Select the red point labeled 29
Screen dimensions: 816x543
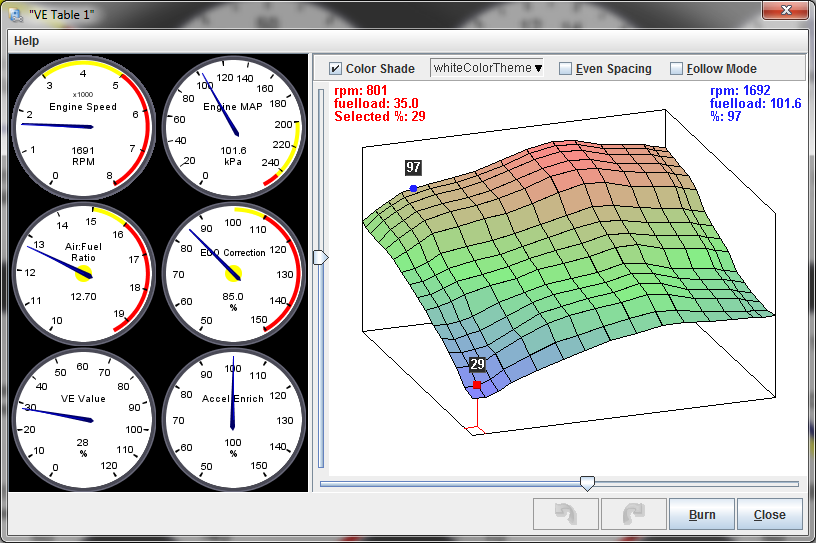tap(477, 385)
